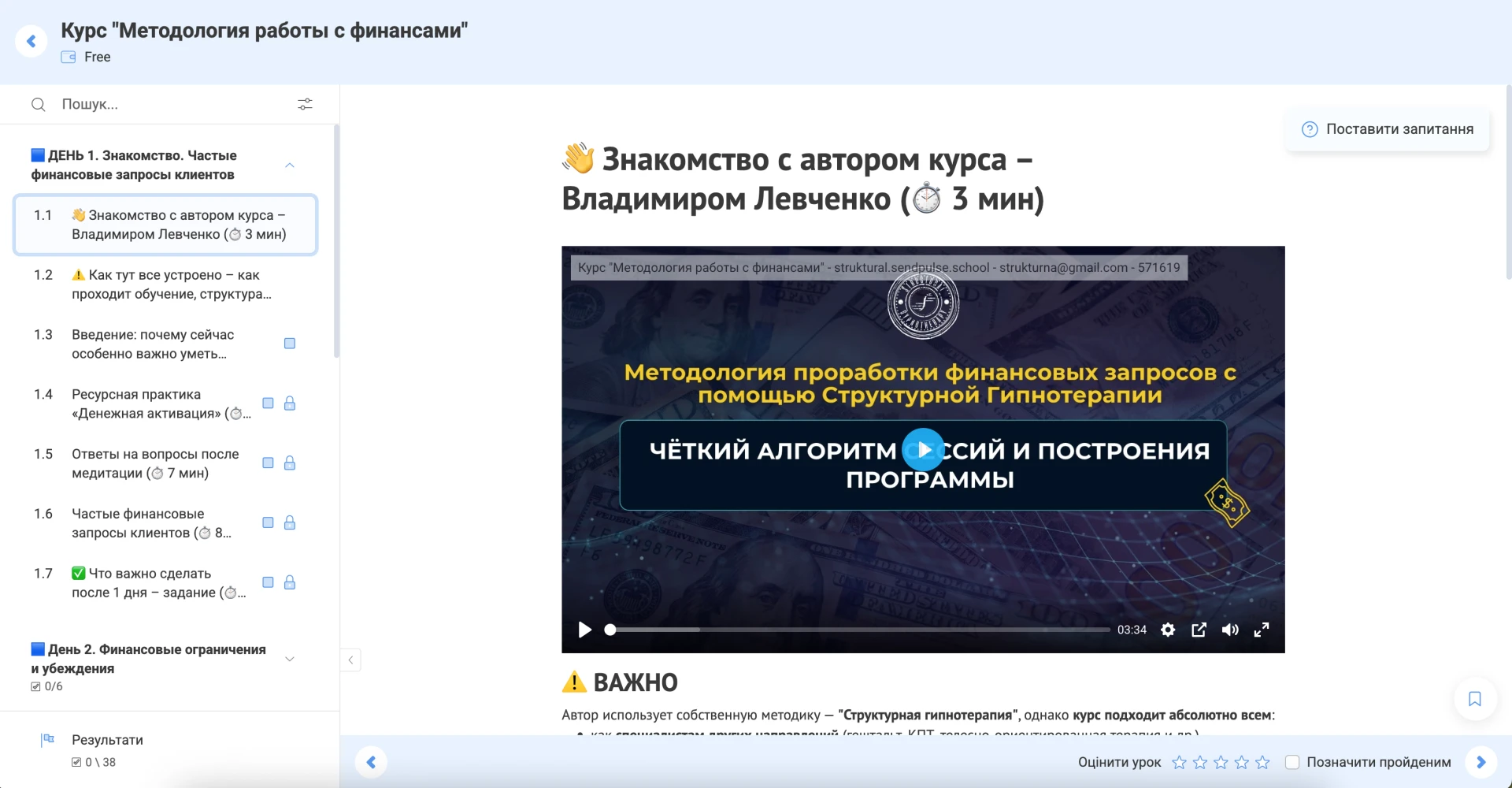This screenshot has height=788, width=1512.
Task: Click the 'Поставити запитання' button
Action: (1389, 128)
